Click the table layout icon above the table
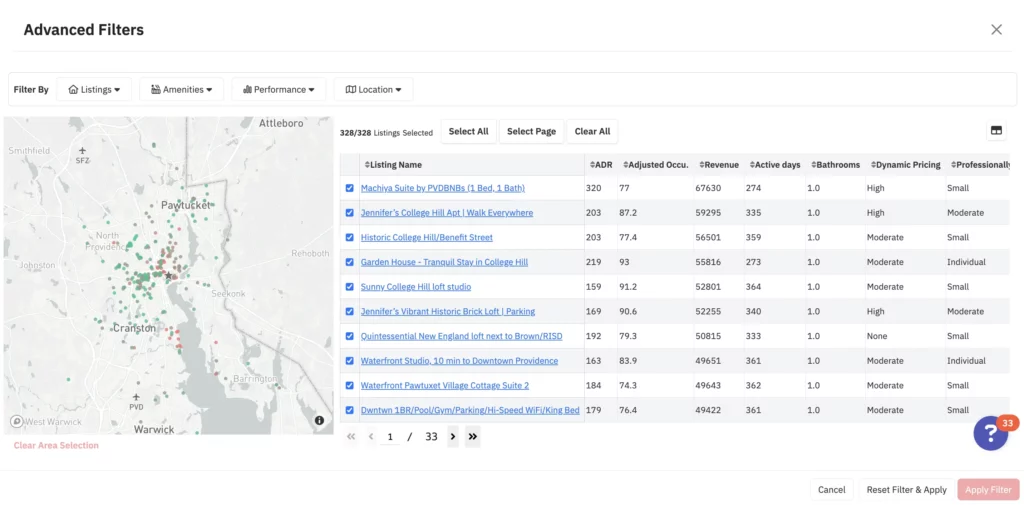This screenshot has width=1024, height=505. pos(996,131)
